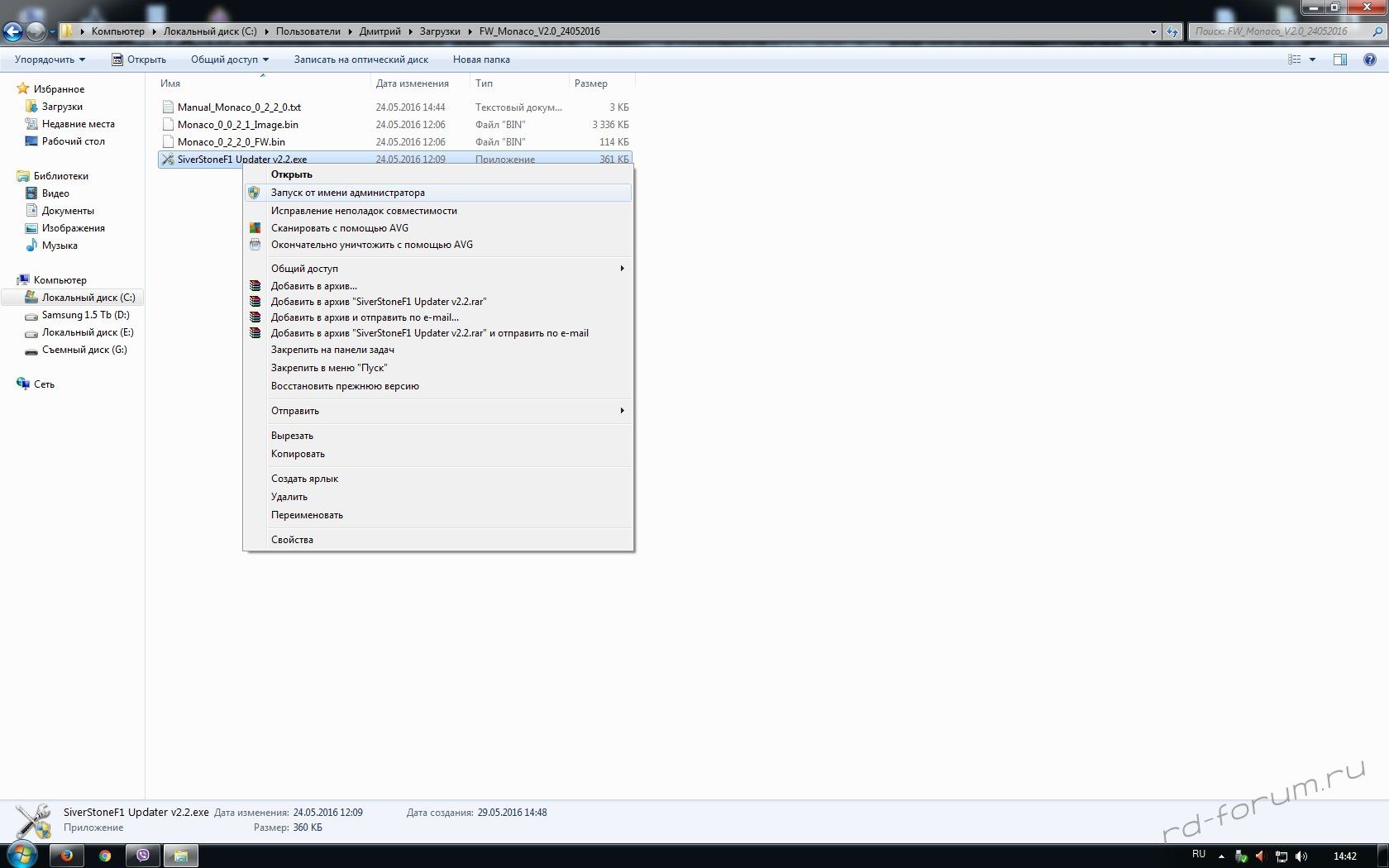Open Viber from the taskbar
The width and height of the screenshot is (1389, 868).
[x=142, y=856]
